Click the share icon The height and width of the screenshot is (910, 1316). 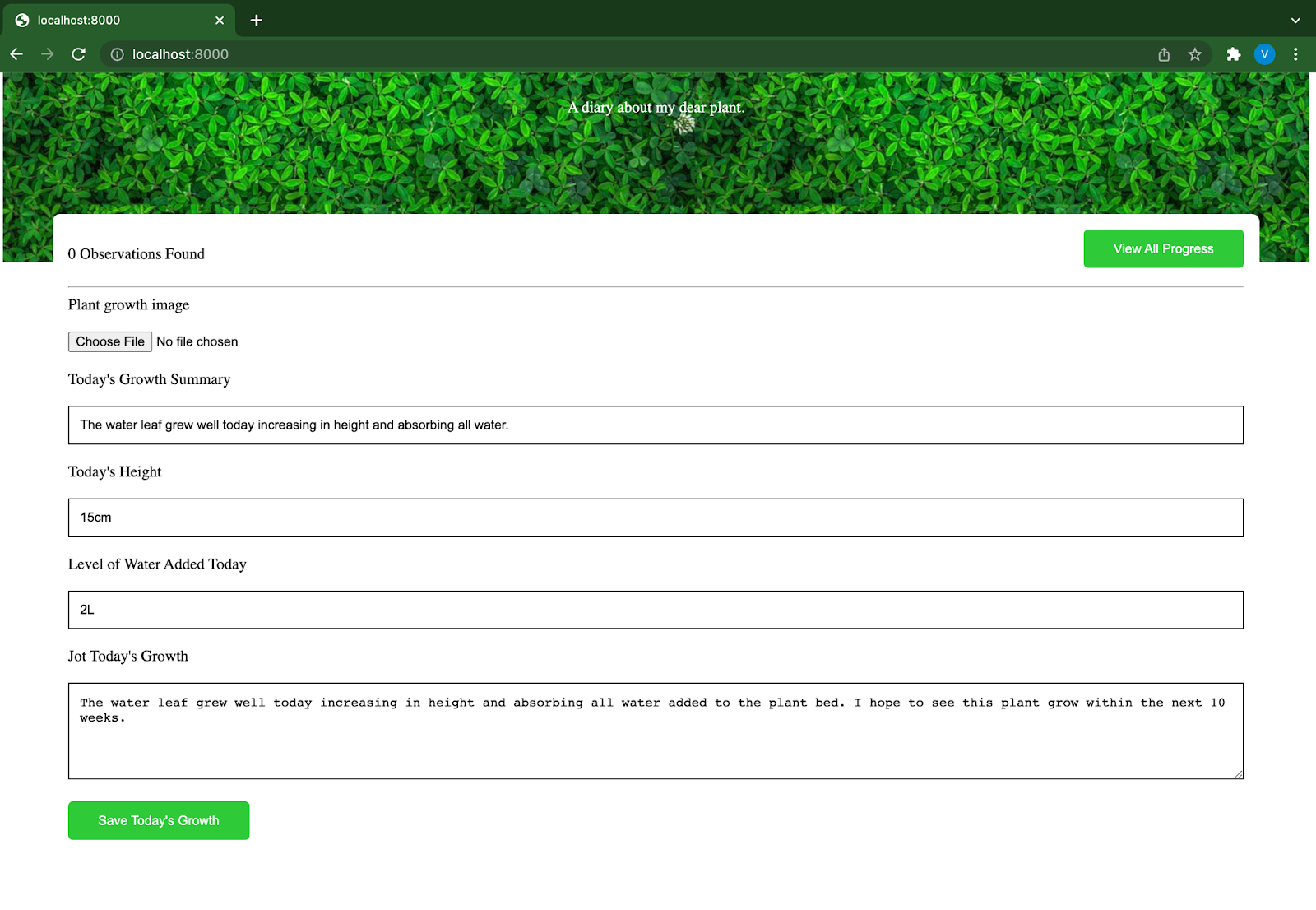pos(1163,53)
